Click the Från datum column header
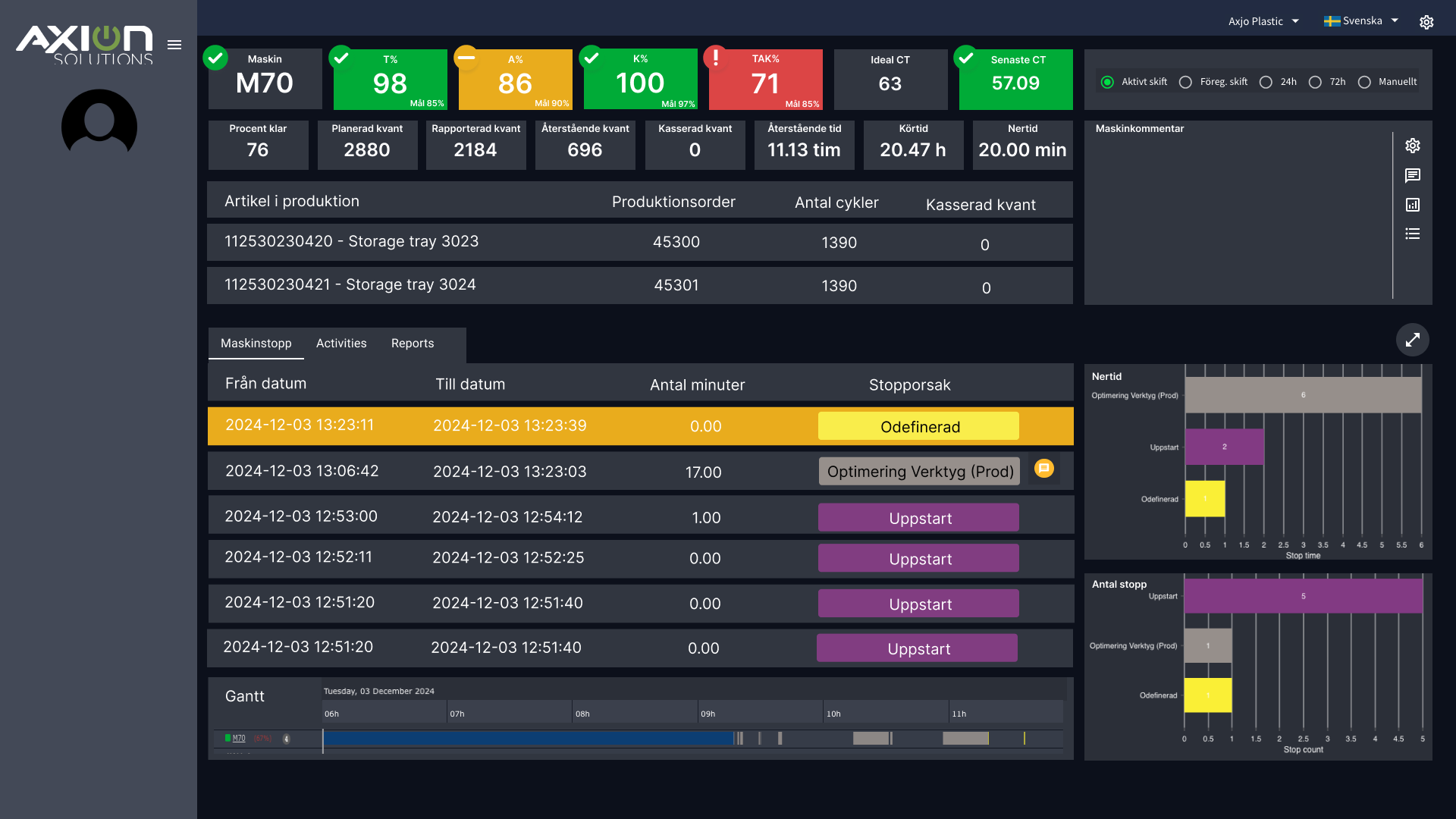1456x819 pixels. click(265, 384)
